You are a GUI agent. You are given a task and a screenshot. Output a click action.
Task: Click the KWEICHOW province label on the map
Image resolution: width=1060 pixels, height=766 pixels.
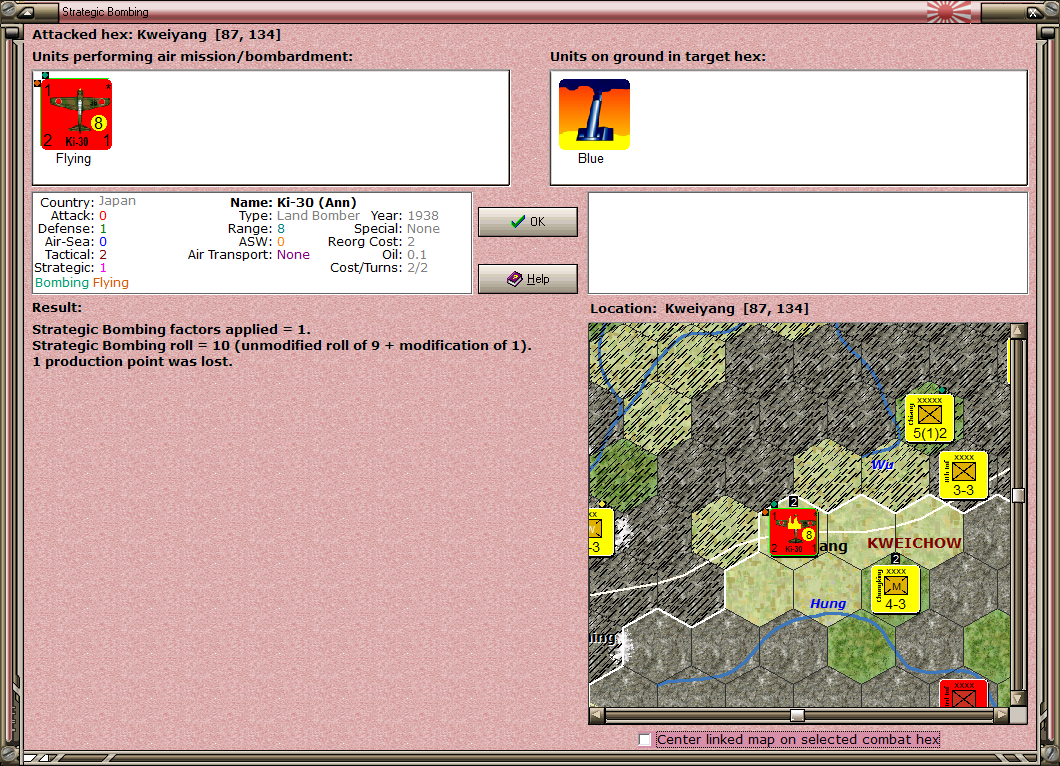pos(914,543)
